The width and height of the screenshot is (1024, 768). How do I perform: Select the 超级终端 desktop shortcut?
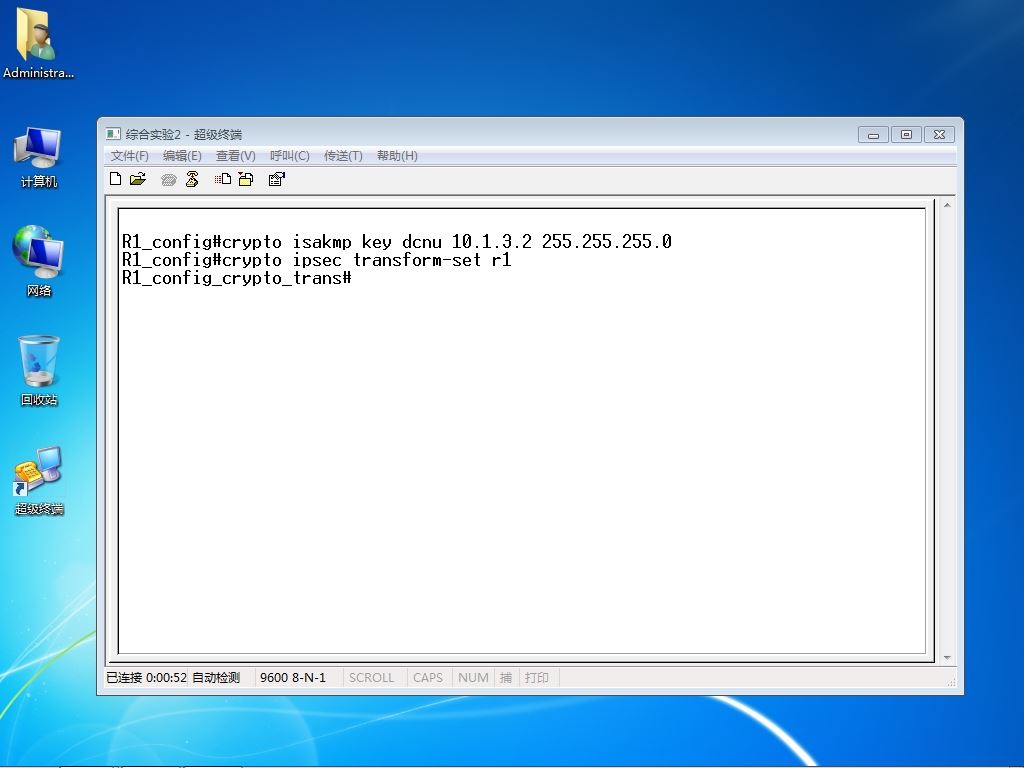click(39, 481)
